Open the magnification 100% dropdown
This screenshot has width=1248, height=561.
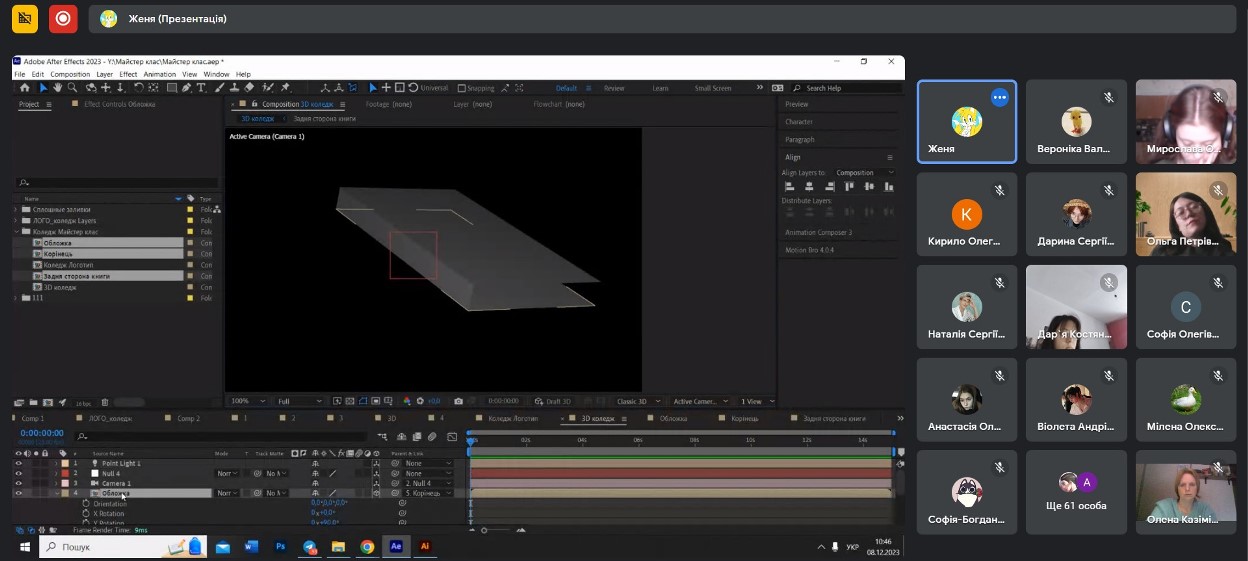[x=247, y=401]
